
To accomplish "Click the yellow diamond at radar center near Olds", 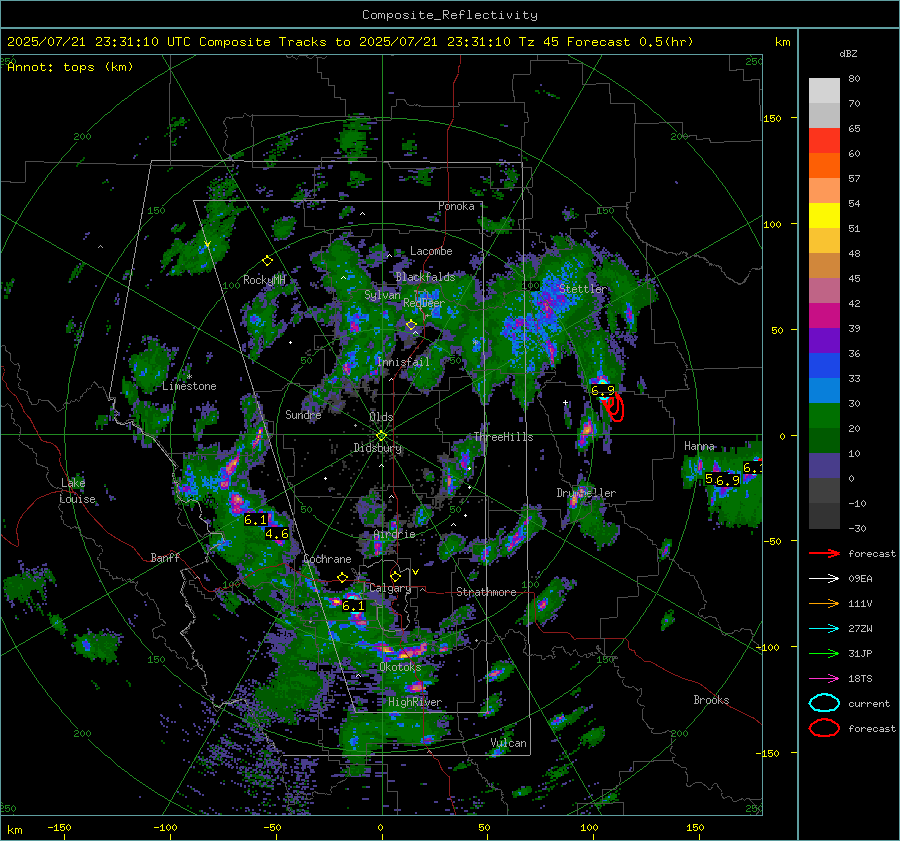I will click(x=381, y=436).
